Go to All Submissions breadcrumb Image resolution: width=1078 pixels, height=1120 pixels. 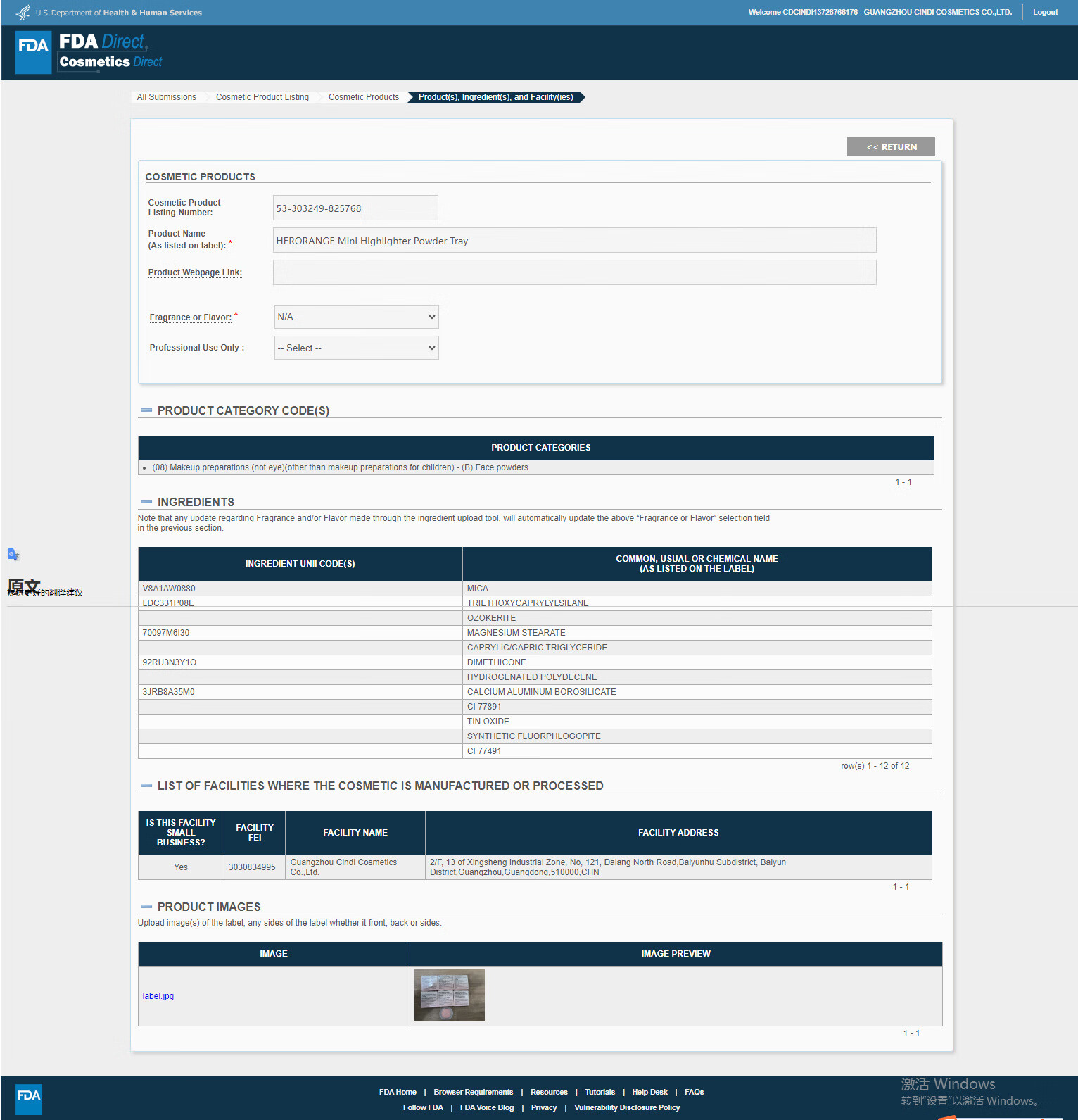[167, 97]
